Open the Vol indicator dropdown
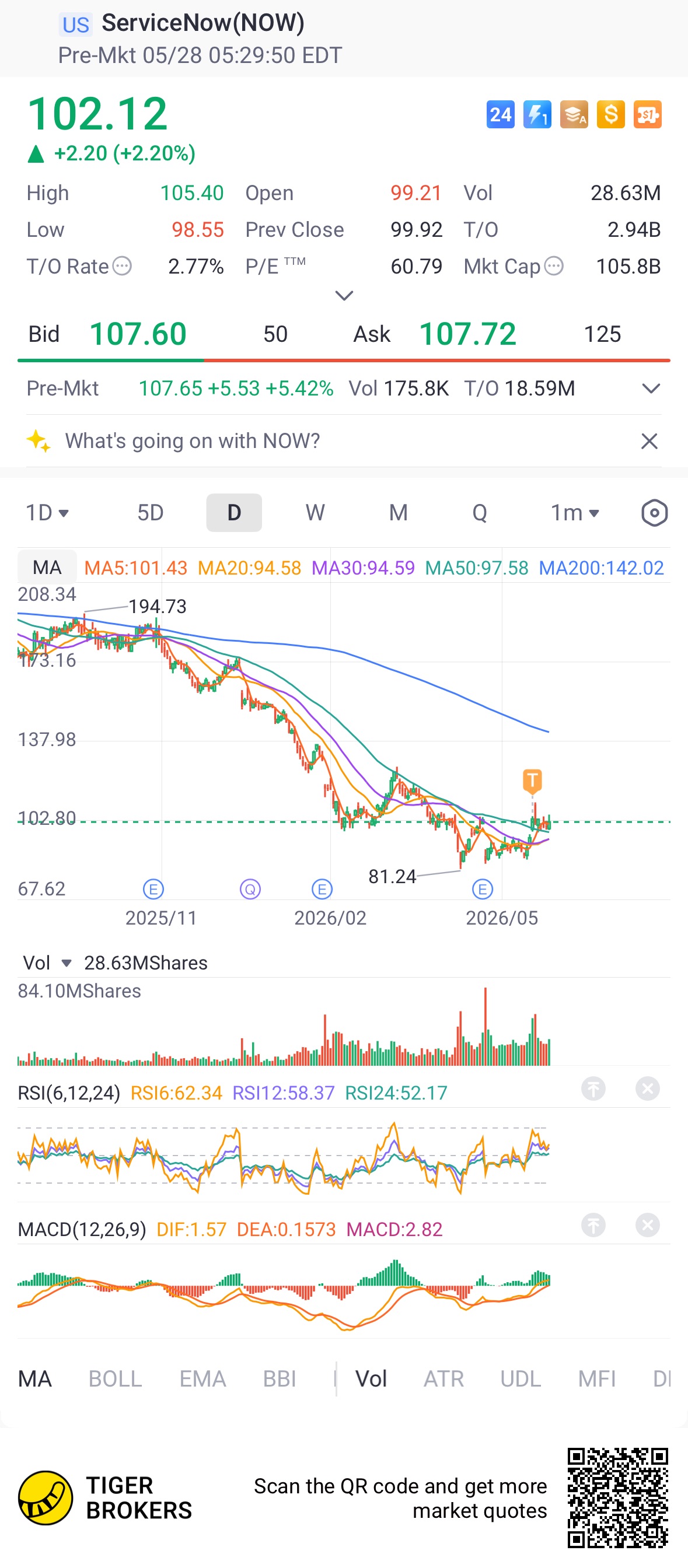 (x=47, y=963)
